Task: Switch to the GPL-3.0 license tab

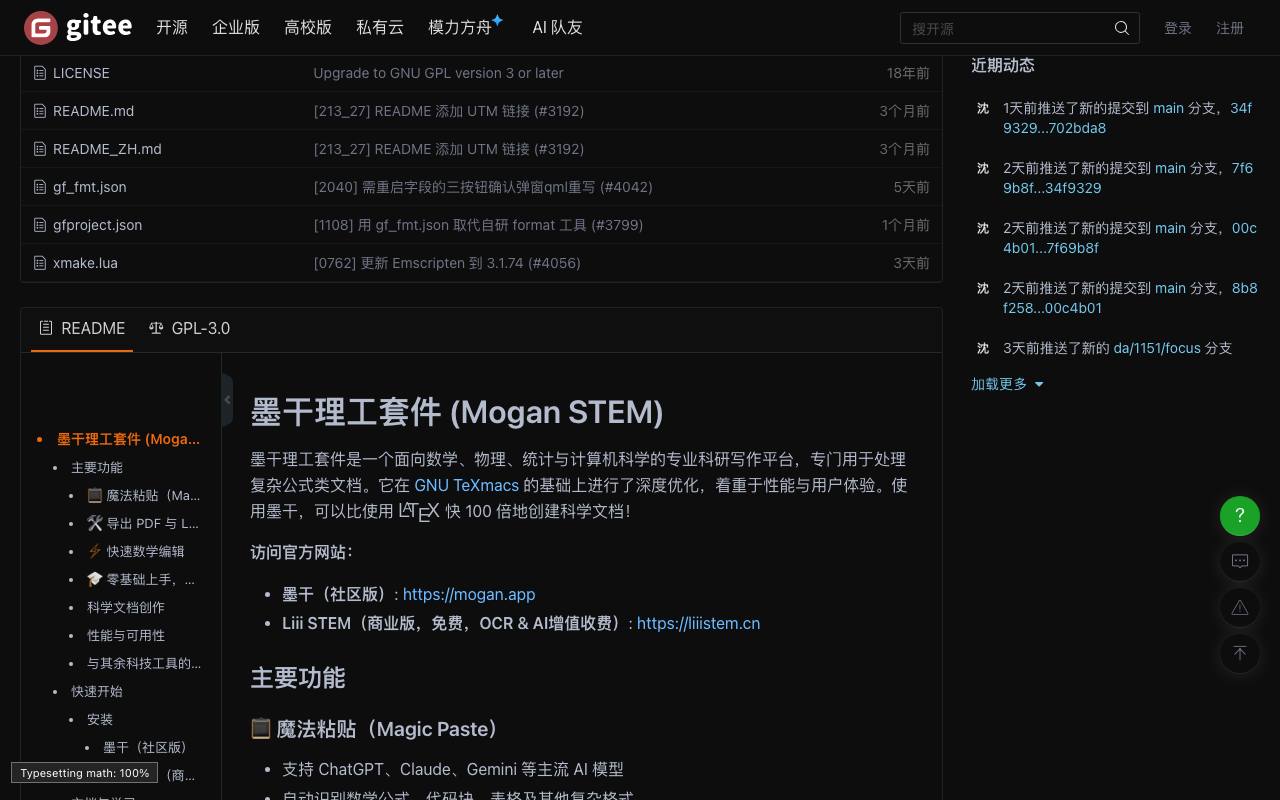Action: pos(189,328)
